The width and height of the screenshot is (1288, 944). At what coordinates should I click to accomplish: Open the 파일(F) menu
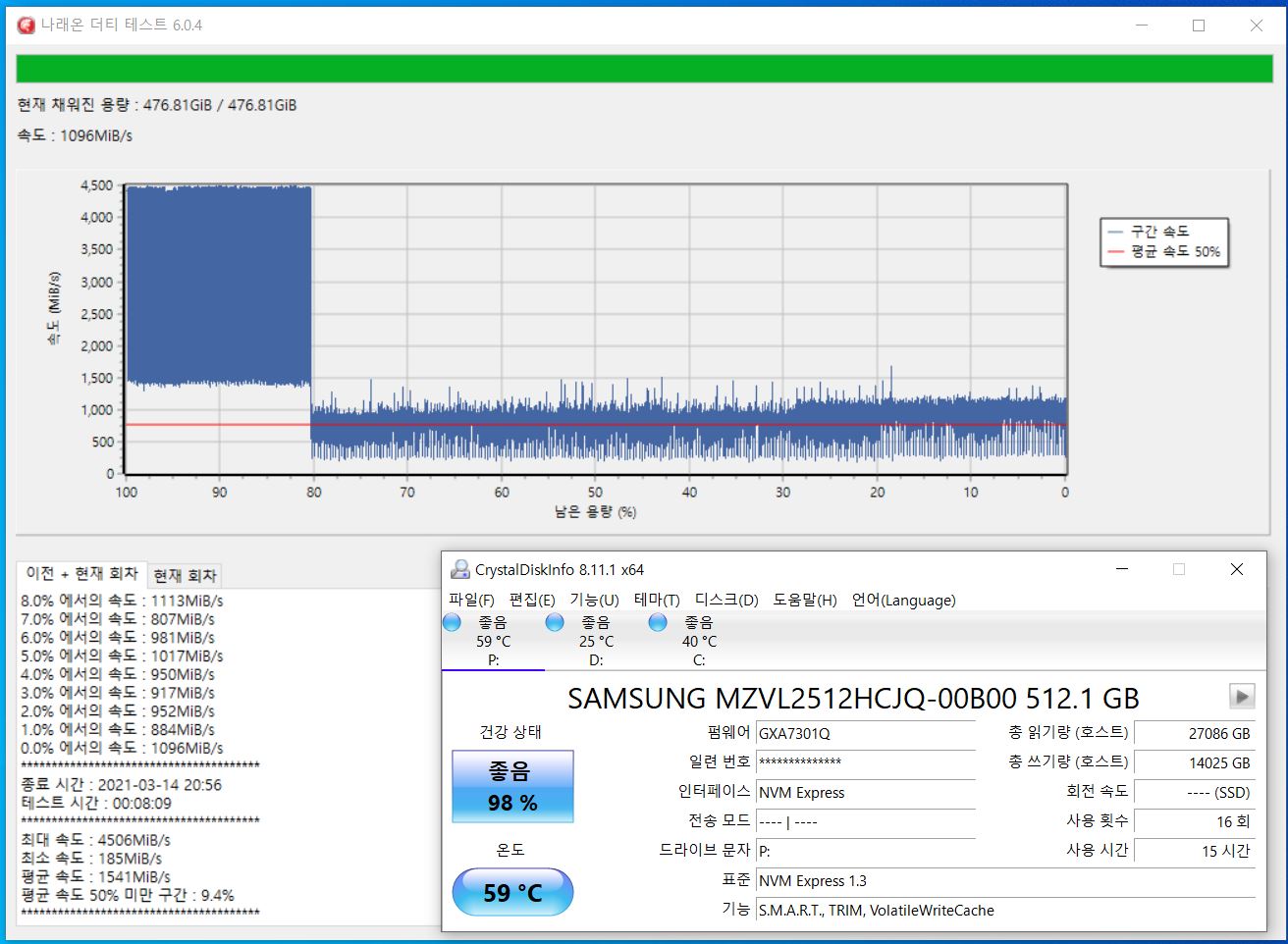pyautogui.click(x=471, y=600)
